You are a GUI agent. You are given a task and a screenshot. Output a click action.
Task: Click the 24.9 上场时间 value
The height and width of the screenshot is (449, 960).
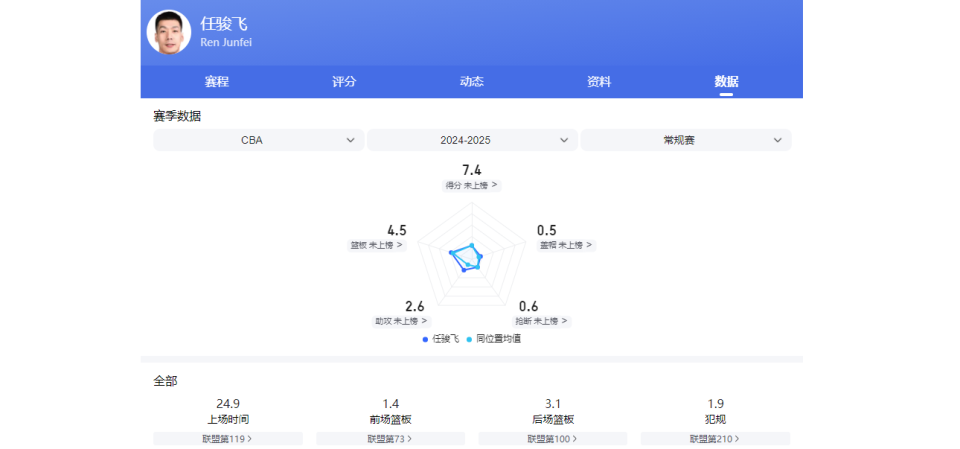pyautogui.click(x=228, y=404)
